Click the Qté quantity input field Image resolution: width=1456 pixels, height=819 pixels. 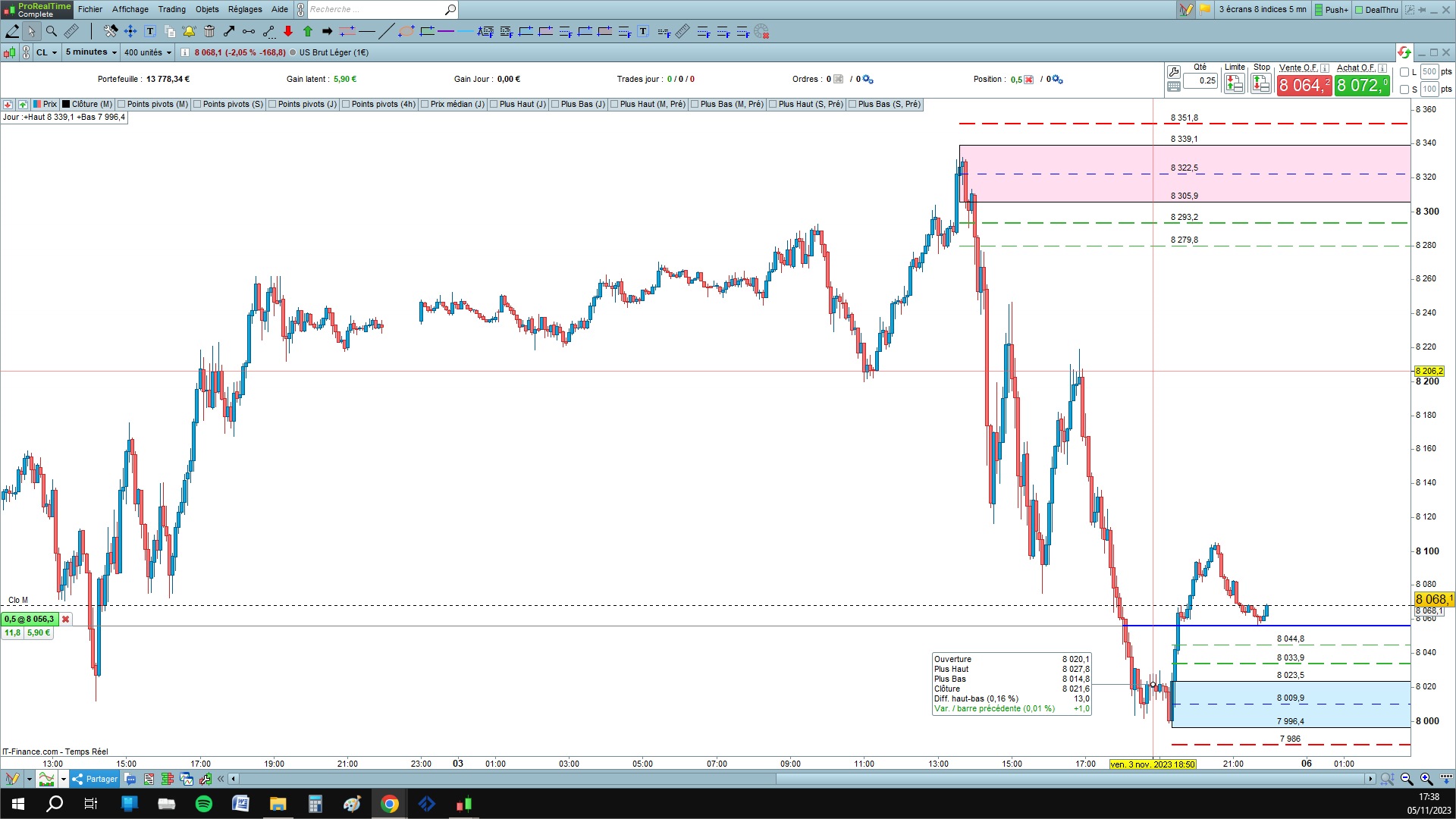[1200, 80]
